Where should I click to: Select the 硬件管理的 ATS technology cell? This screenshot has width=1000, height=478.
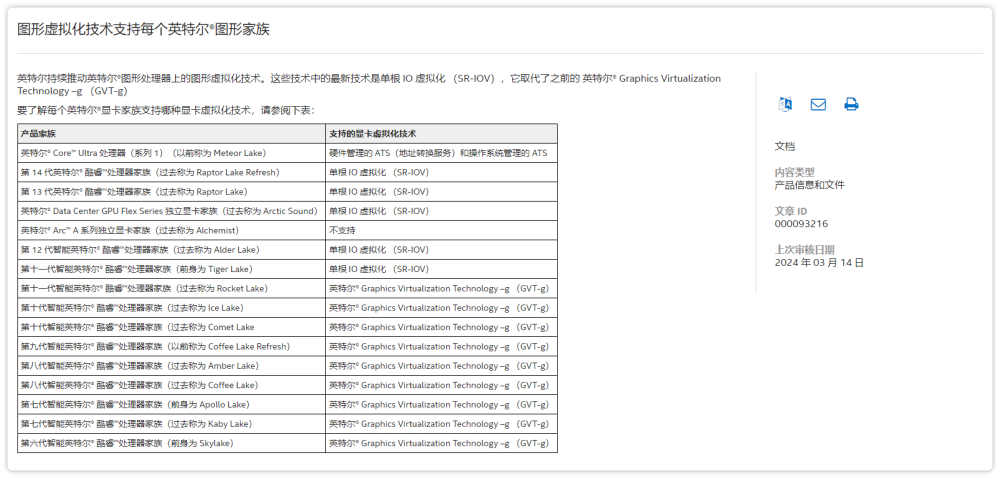pyautogui.click(x=441, y=153)
